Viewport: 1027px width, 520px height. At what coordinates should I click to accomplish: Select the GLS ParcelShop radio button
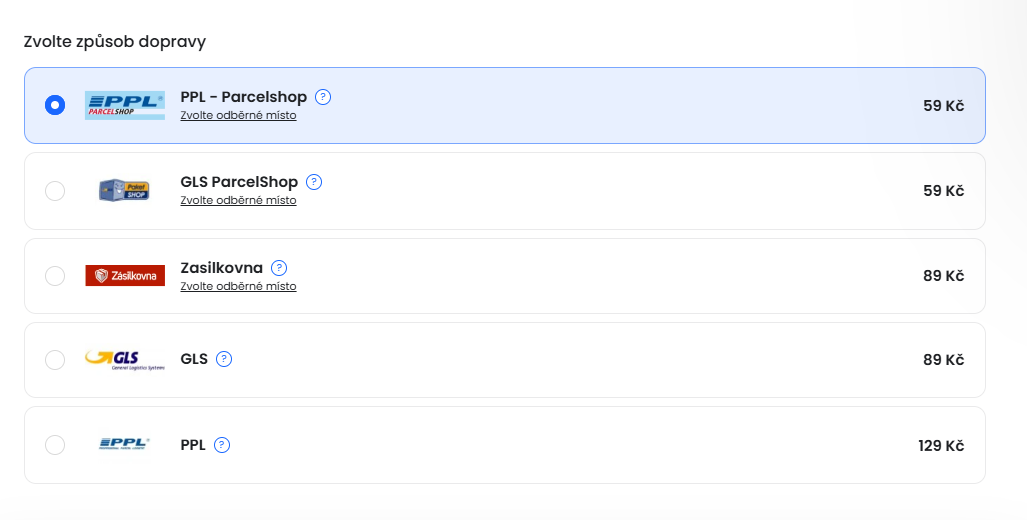click(x=55, y=190)
